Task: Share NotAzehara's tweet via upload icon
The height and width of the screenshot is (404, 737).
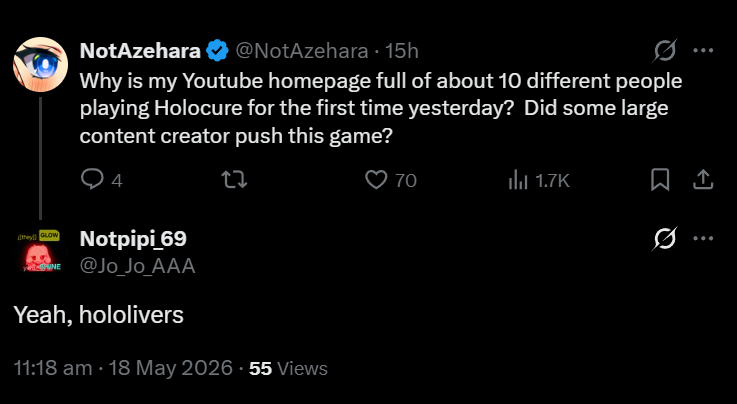Action: point(703,180)
